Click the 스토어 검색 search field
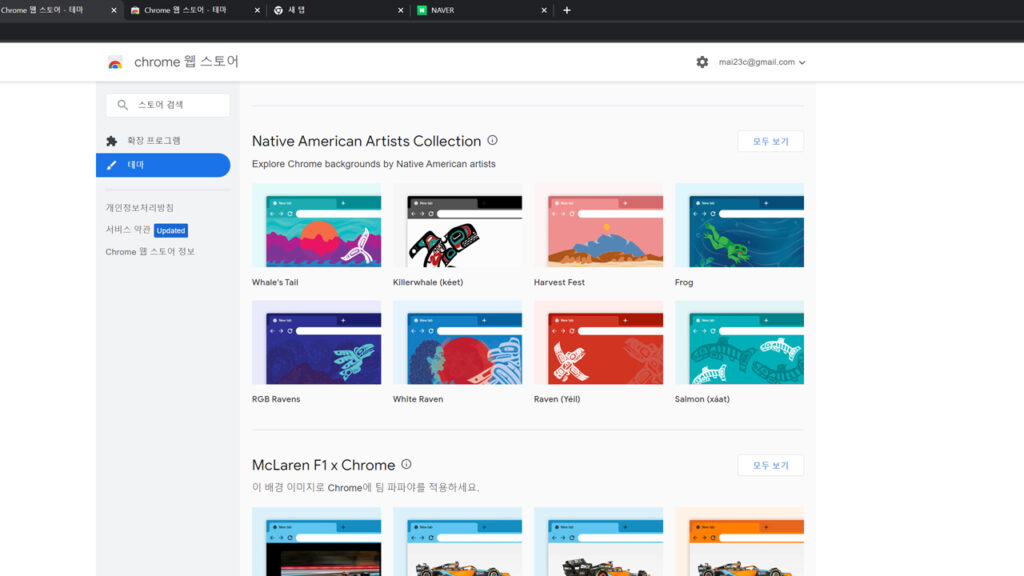 tap(168, 104)
